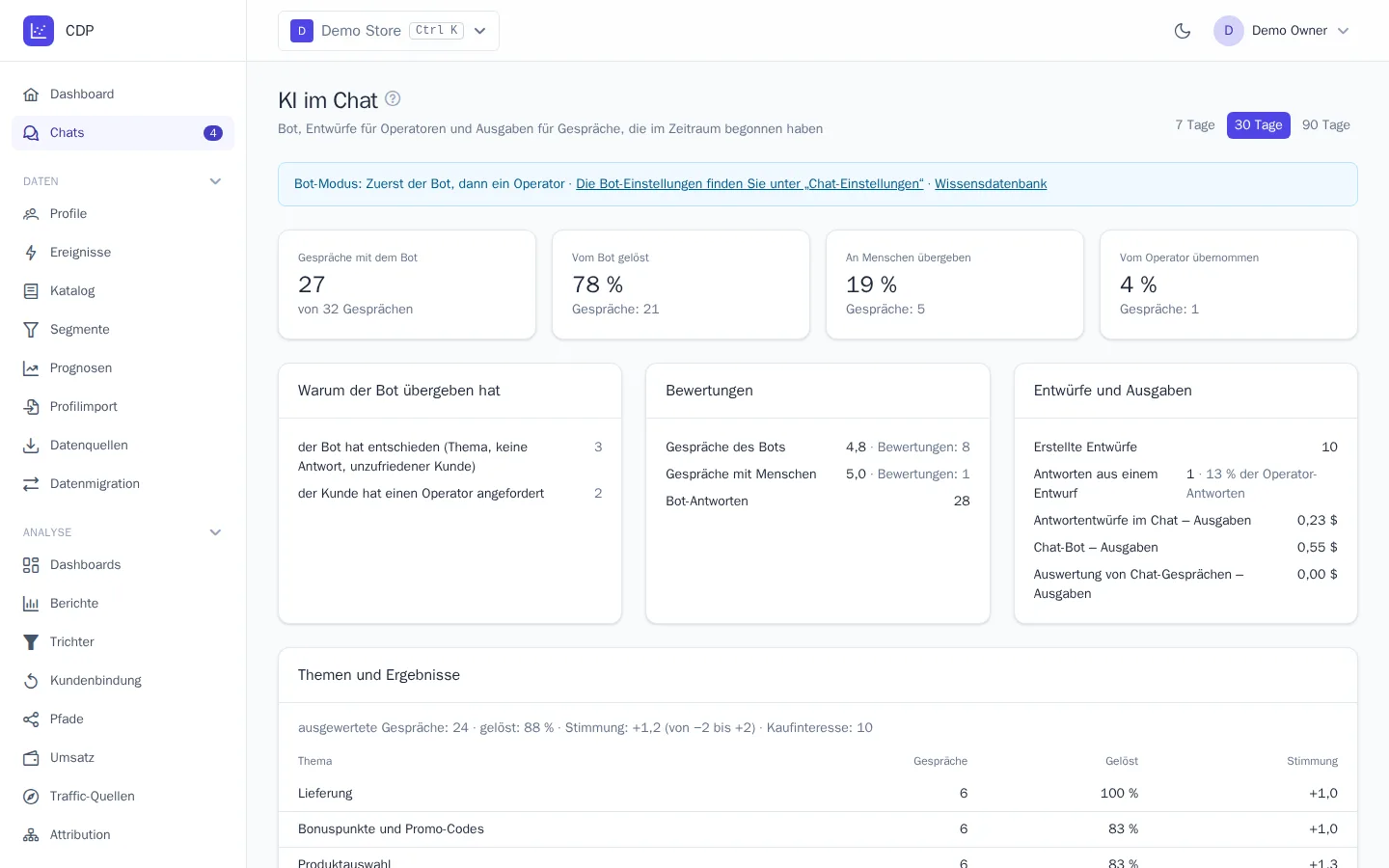Image resolution: width=1389 pixels, height=868 pixels.
Task: Open the Demo Owner account menu
Action: pyautogui.click(x=1282, y=31)
